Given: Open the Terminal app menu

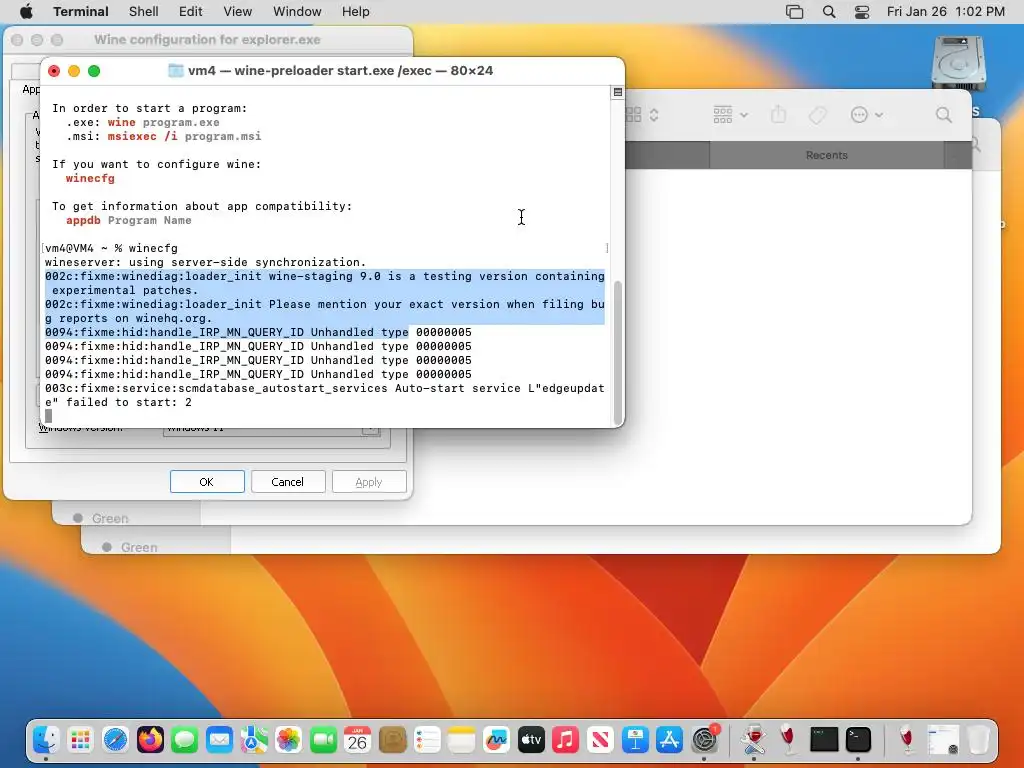Looking at the screenshot, I should point(81,12).
